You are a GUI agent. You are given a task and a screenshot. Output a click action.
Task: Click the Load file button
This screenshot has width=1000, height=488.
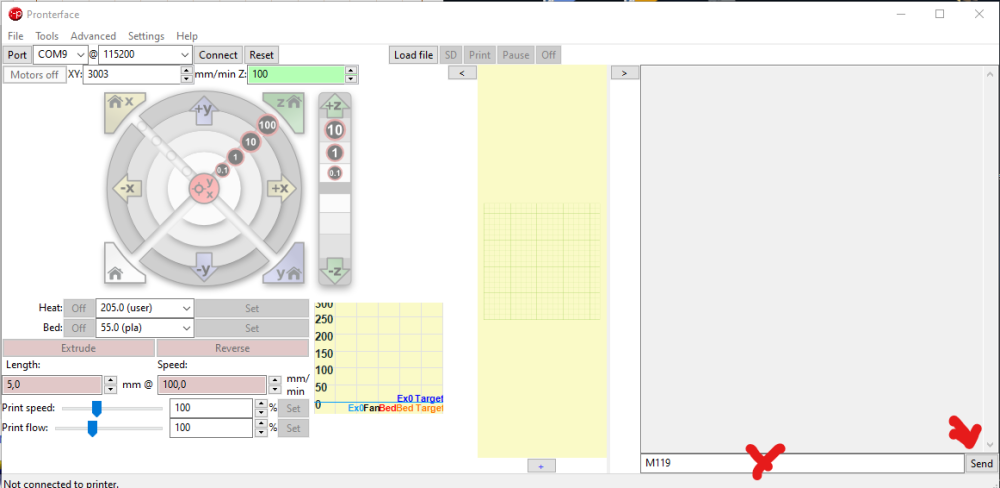[413, 55]
